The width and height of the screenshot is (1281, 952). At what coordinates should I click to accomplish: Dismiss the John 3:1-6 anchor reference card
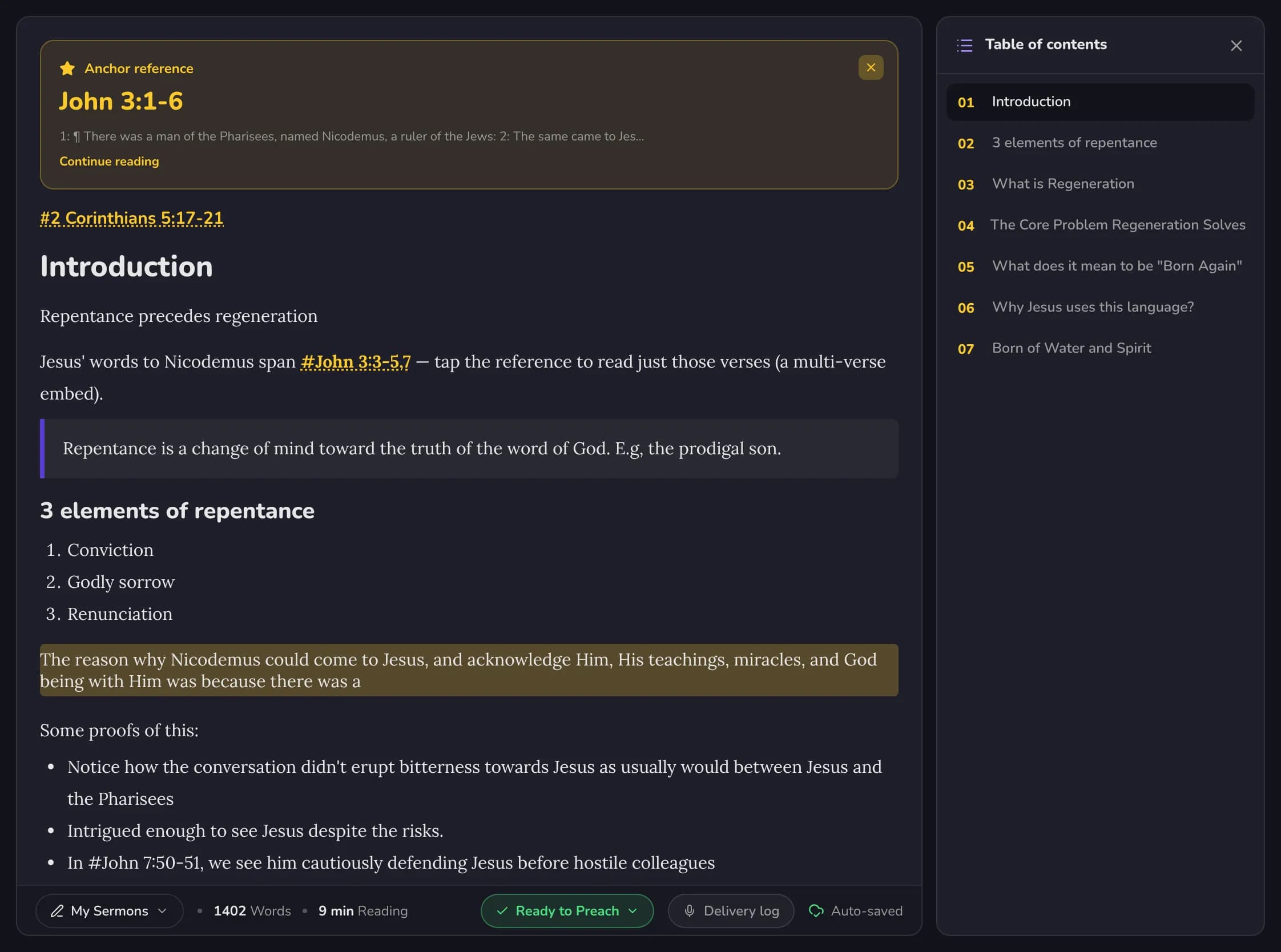tap(870, 67)
